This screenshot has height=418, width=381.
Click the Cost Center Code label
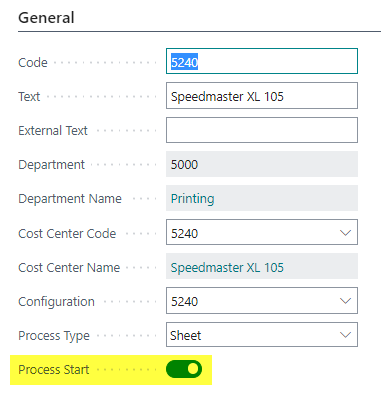click(67, 234)
